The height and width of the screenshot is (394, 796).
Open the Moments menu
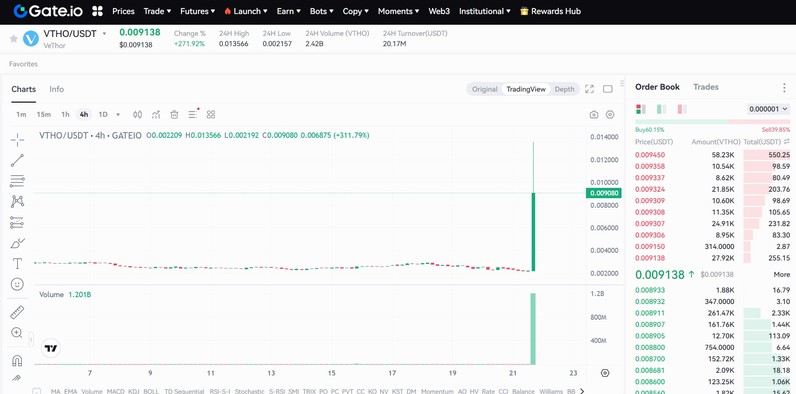399,11
